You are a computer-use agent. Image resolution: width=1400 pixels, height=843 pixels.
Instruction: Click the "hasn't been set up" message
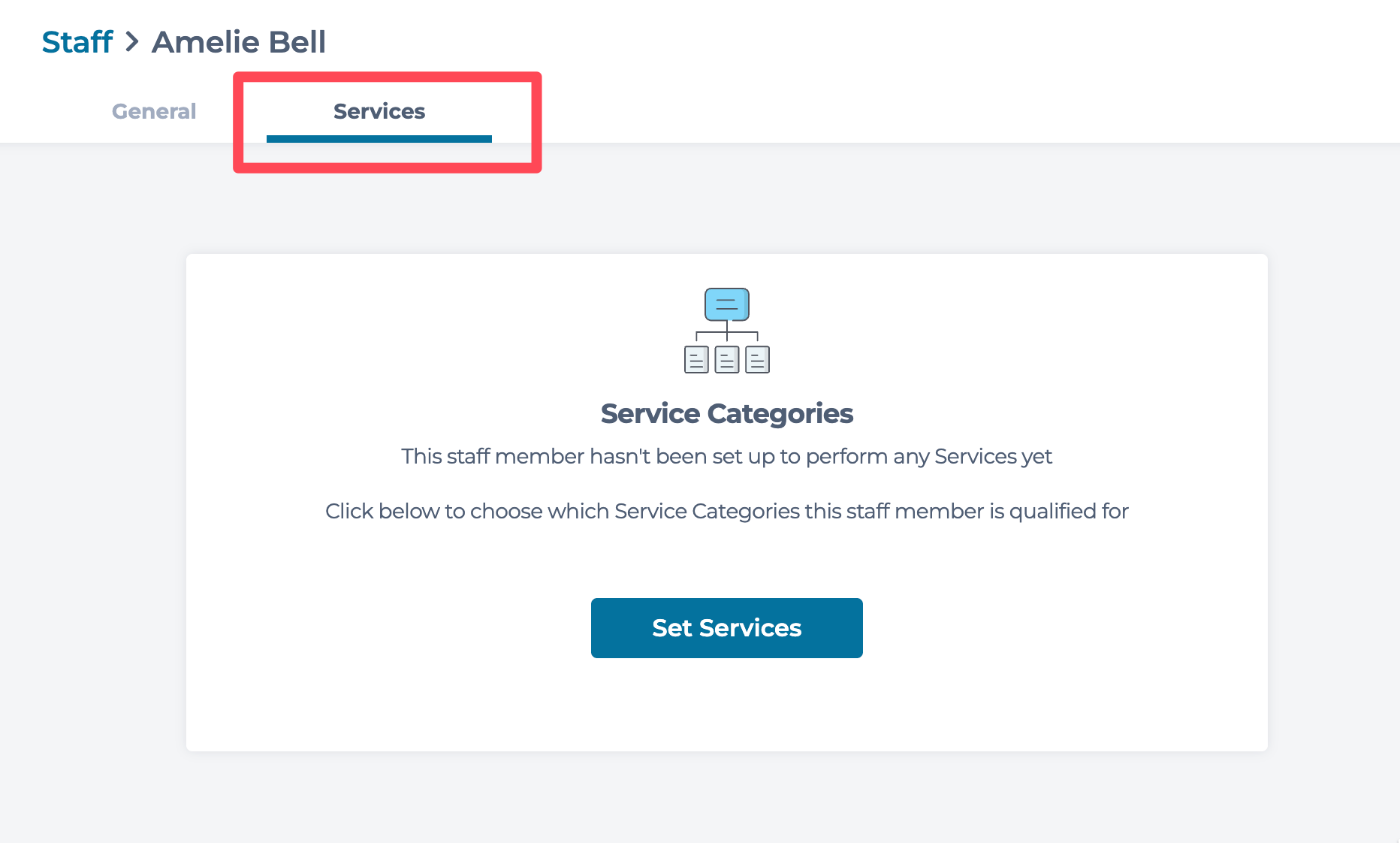click(x=727, y=456)
